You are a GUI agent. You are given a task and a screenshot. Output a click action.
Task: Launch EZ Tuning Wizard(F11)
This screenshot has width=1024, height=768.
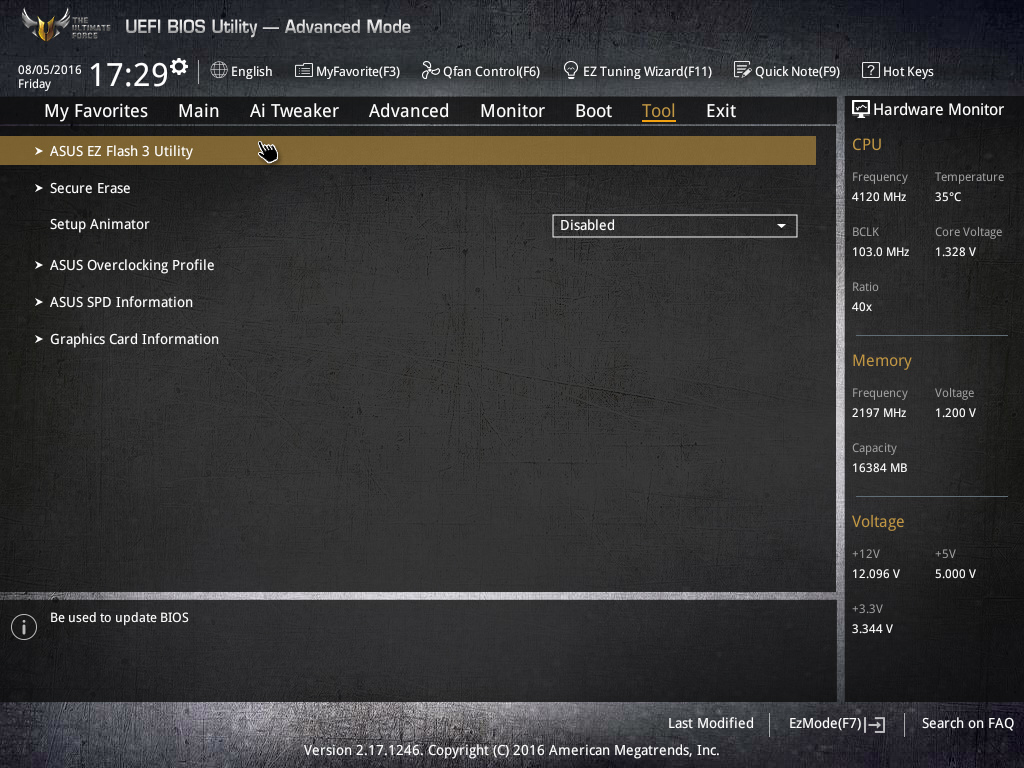tap(637, 71)
